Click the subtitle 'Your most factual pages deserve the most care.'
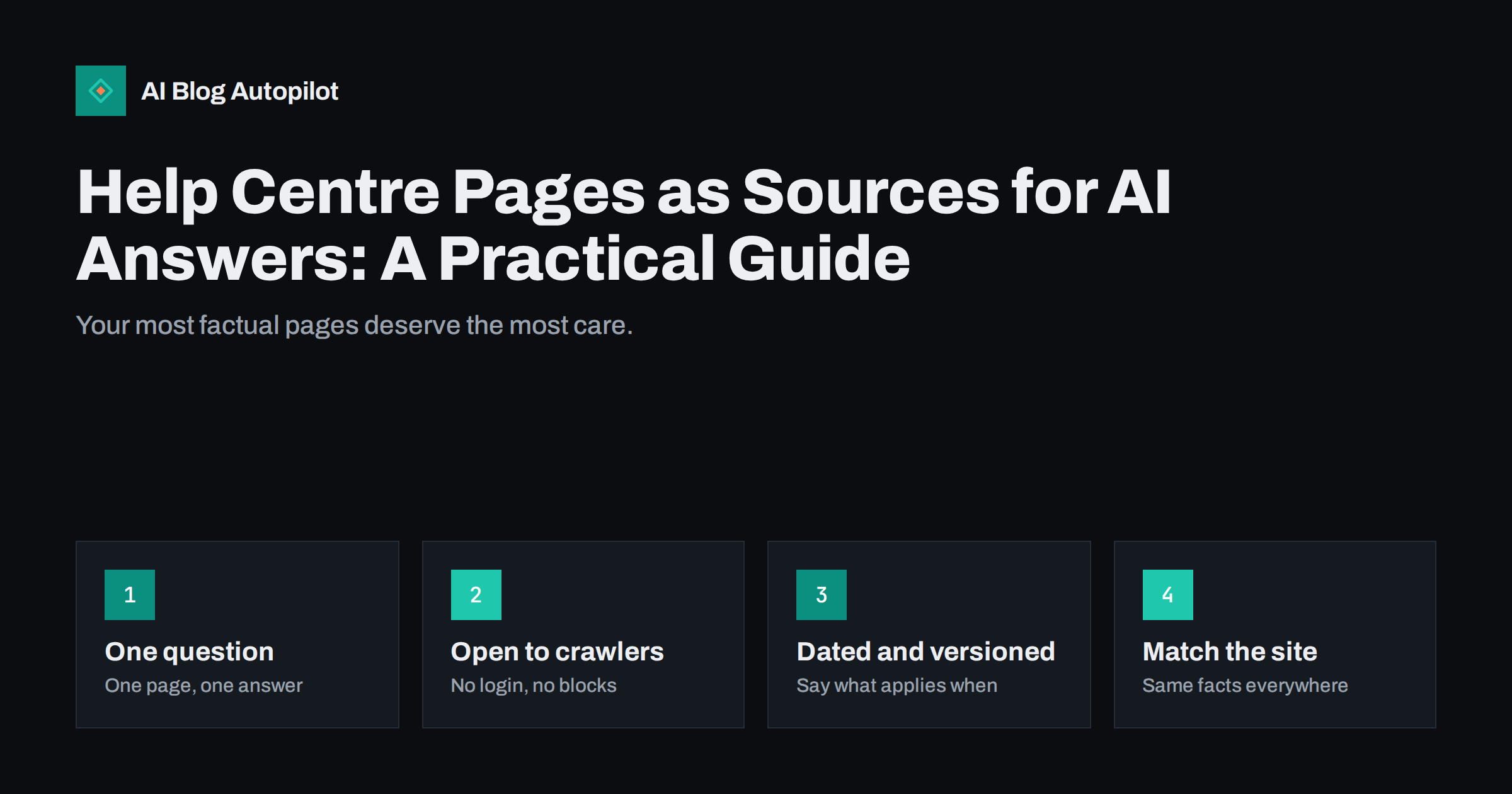1512x794 pixels. point(354,325)
